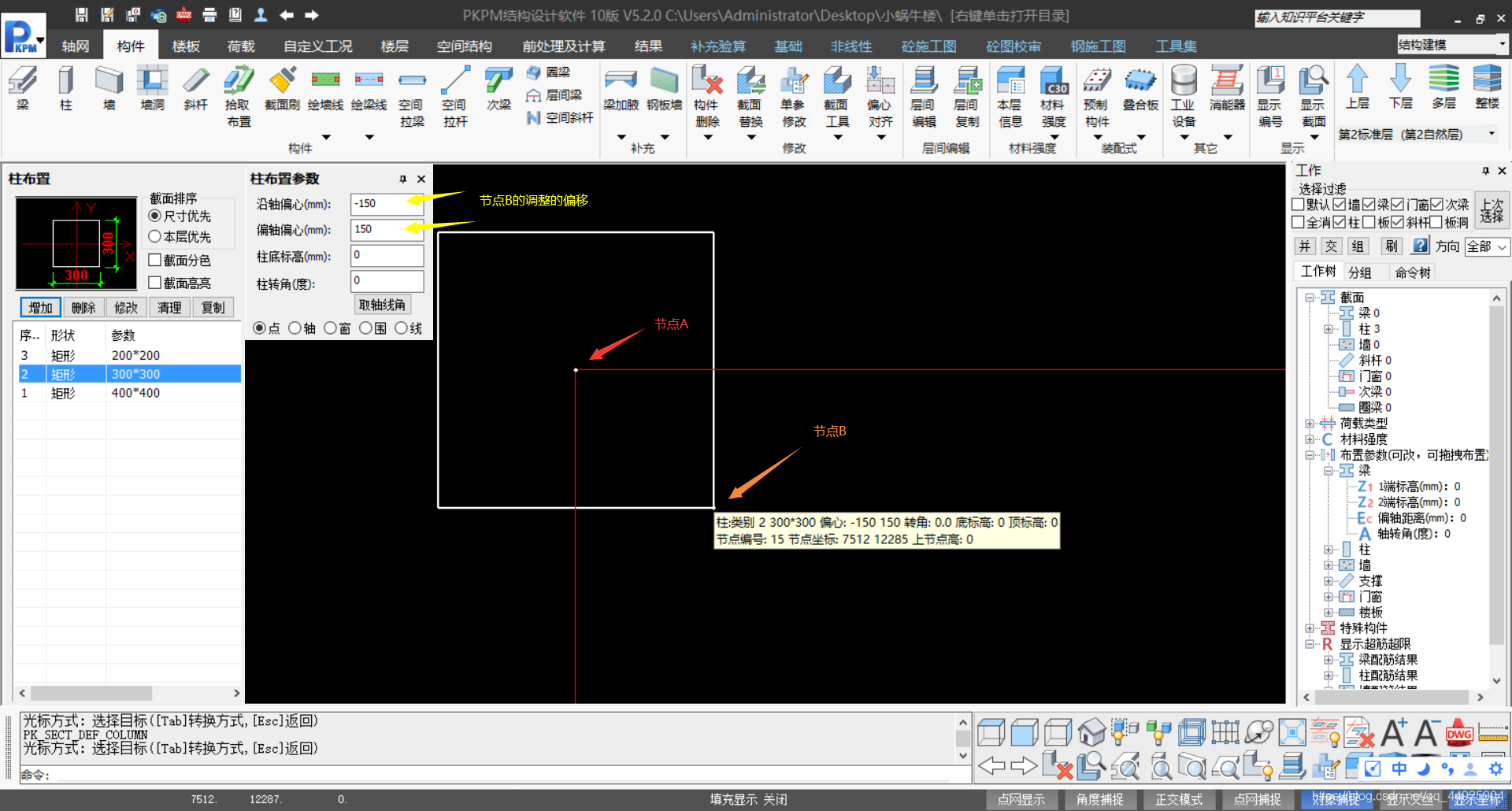Image resolution: width=1512 pixels, height=811 pixels.
Task: Open the 材料强度 material strength tool
Action: 1054,96
